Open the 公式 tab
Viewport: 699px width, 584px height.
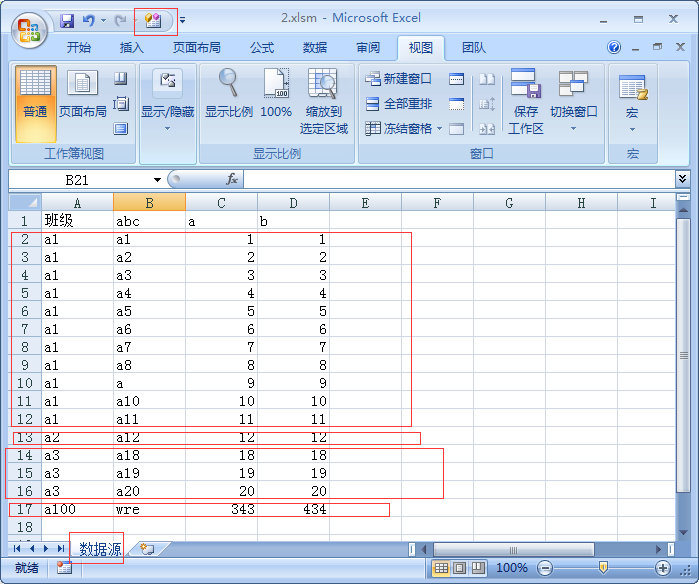pos(262,48)
